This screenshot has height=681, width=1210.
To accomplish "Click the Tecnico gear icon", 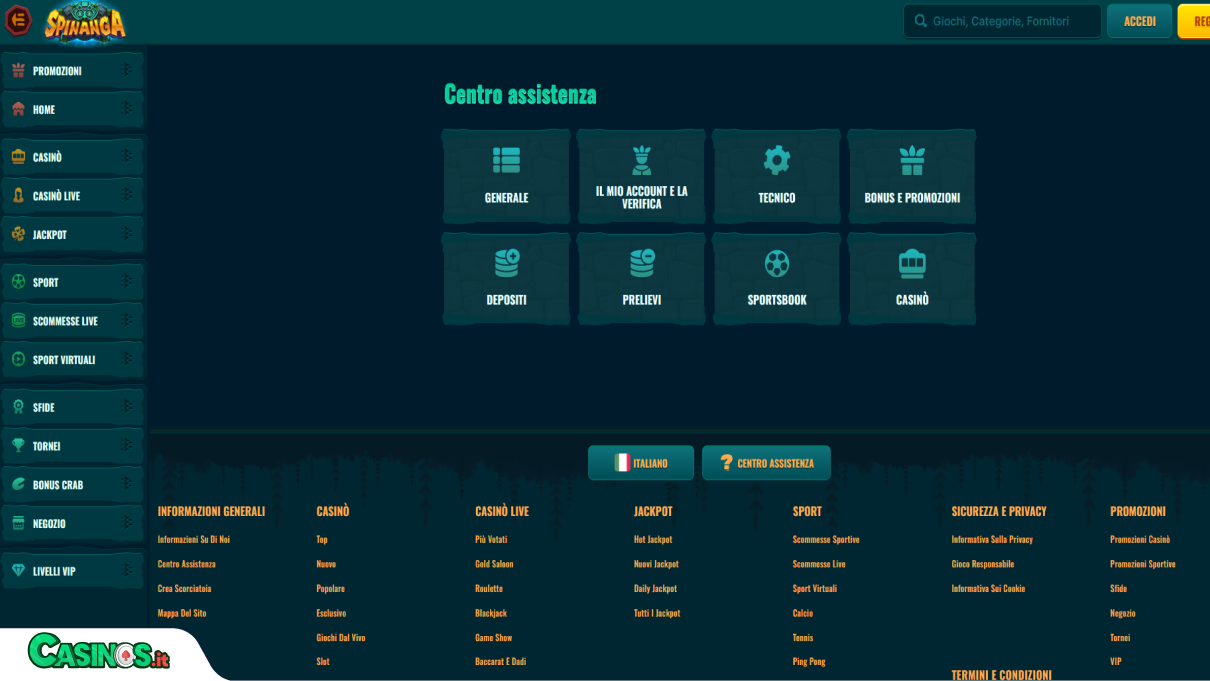I will [777, 160].
